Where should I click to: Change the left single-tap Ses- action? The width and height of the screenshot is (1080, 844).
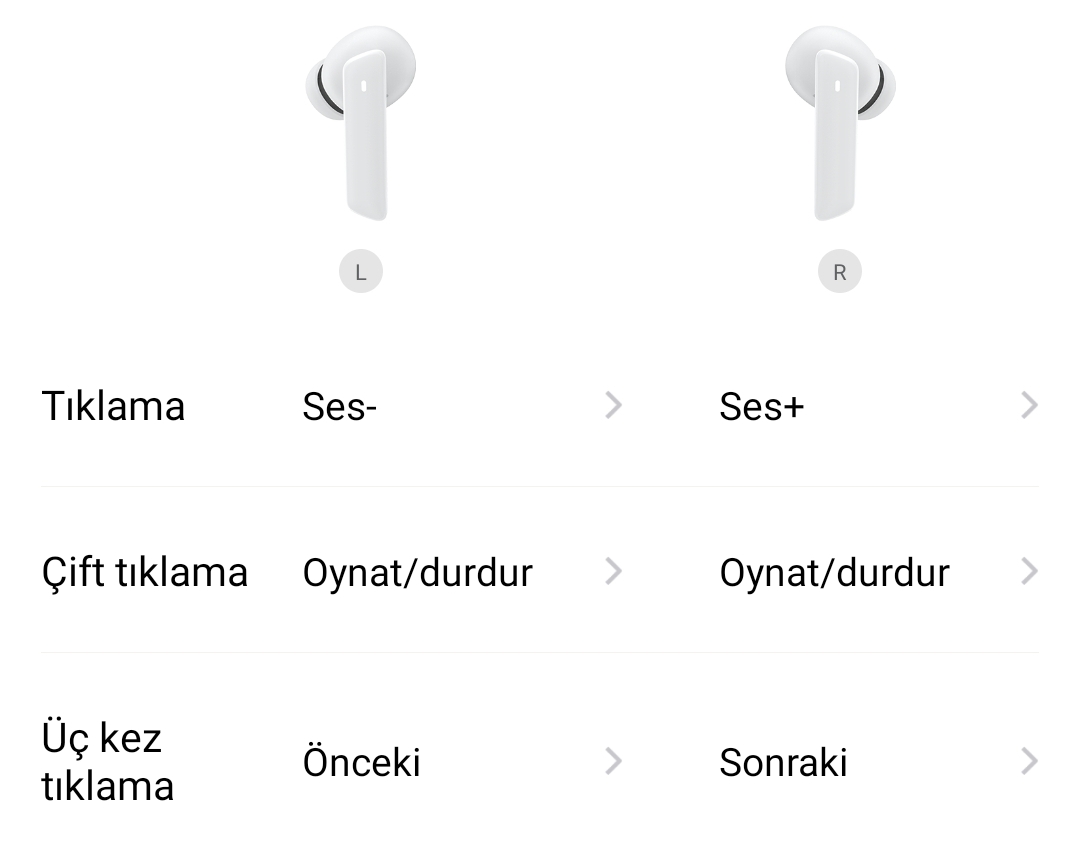tap(339, 407)
